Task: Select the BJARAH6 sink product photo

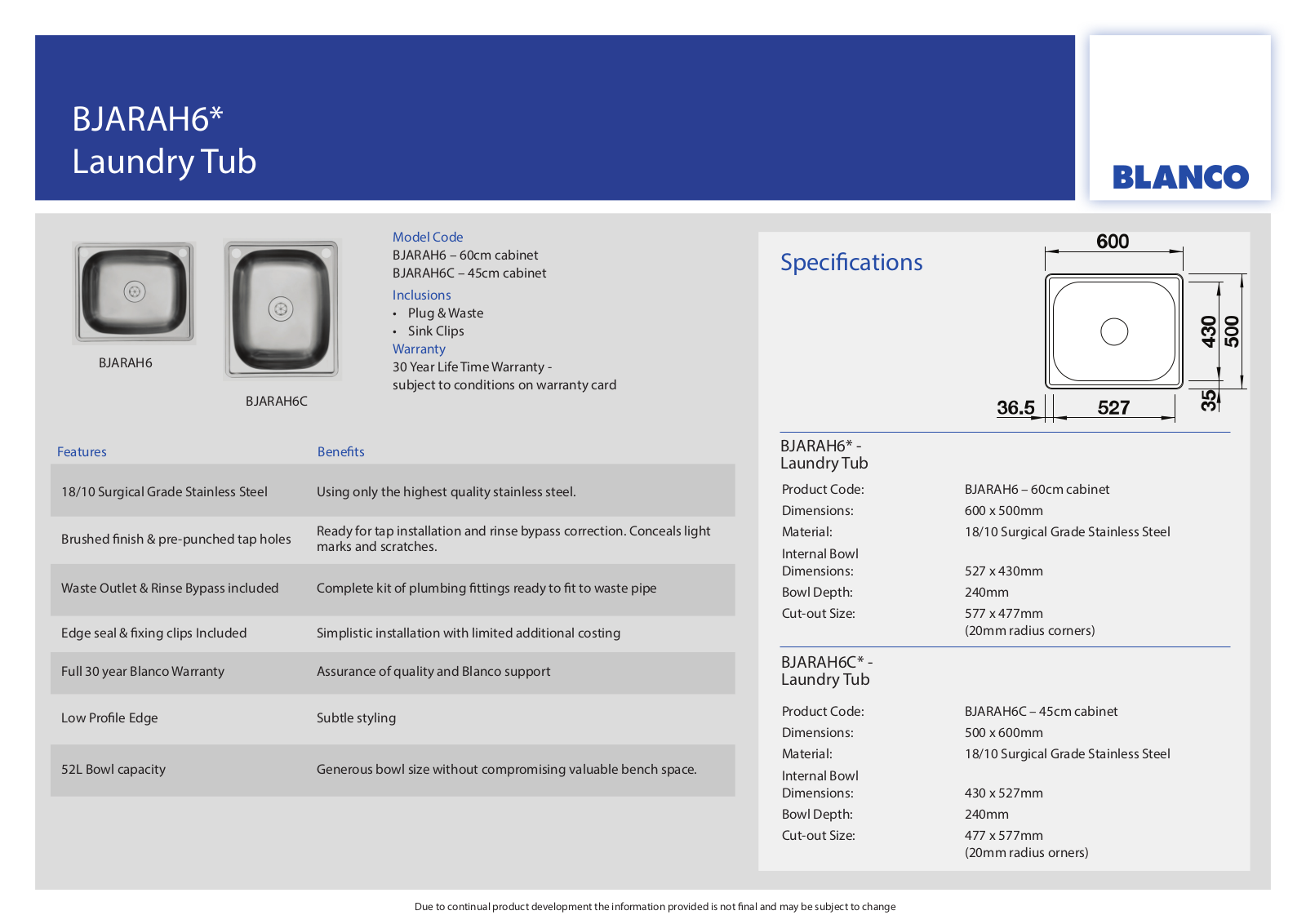Action: [x=134, y=292]
